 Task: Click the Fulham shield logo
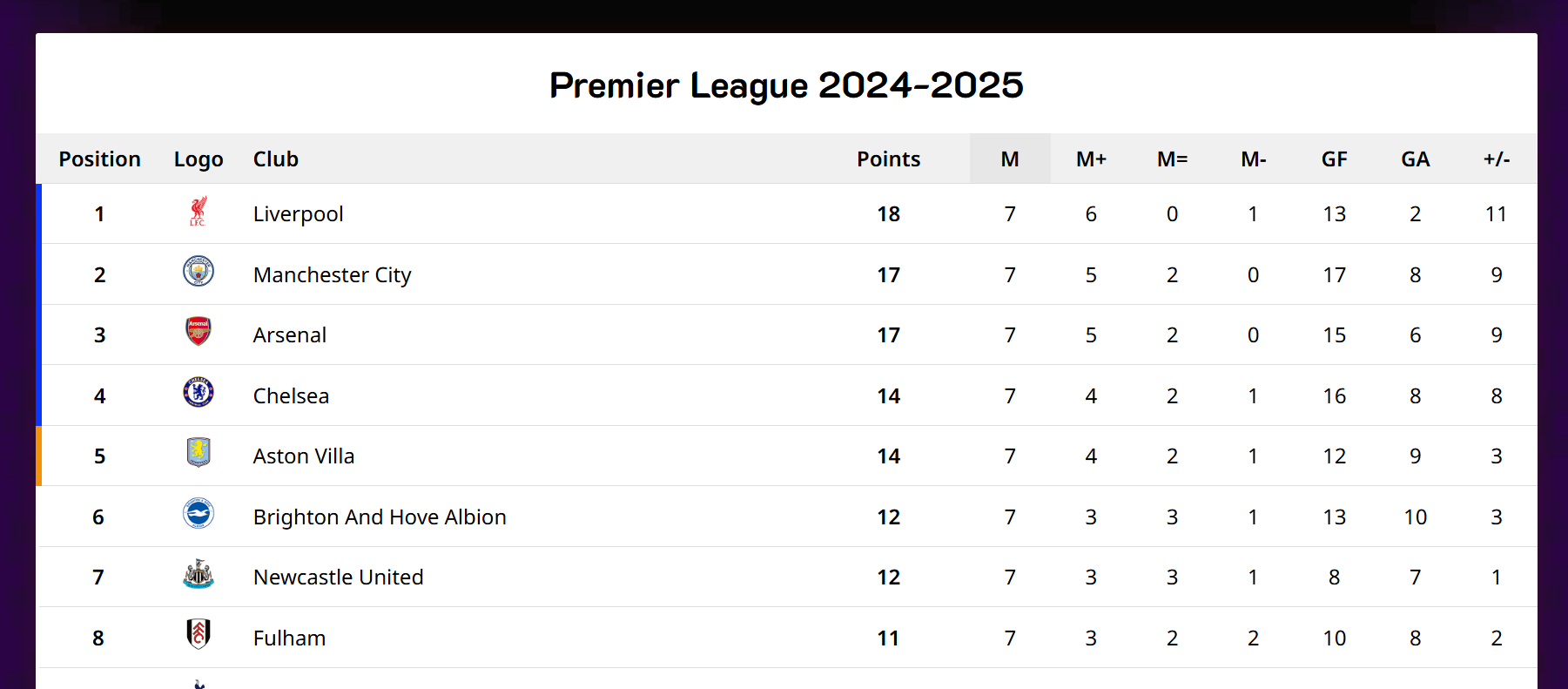pos(199,634)
